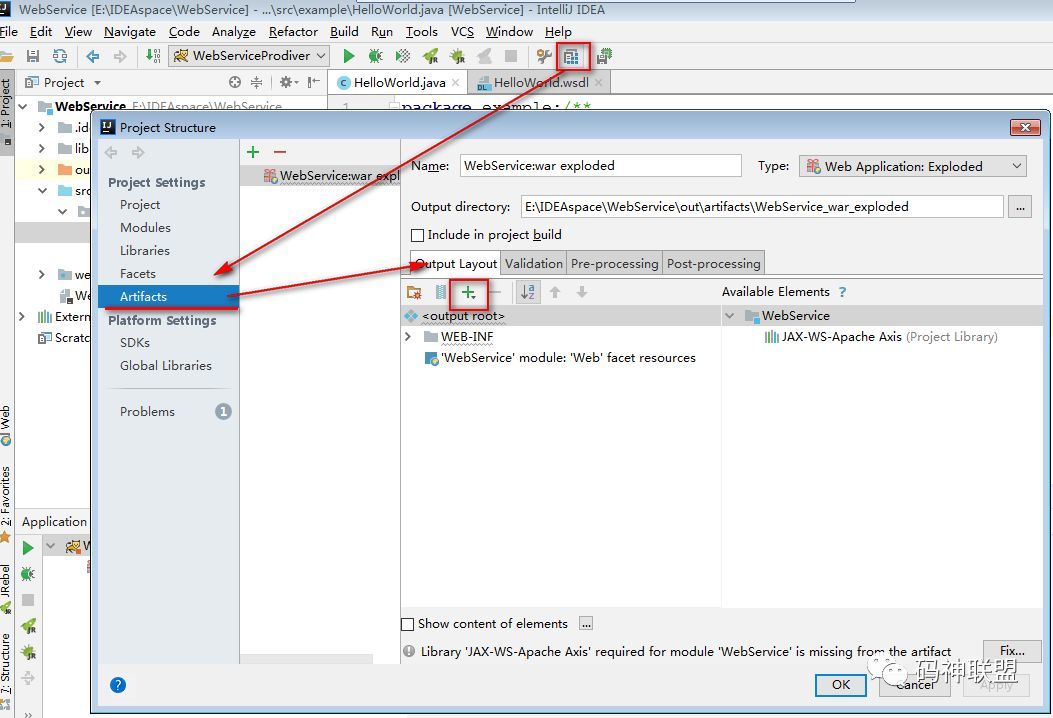
Task: Click the Fix... button
Action: (1012, 650)
